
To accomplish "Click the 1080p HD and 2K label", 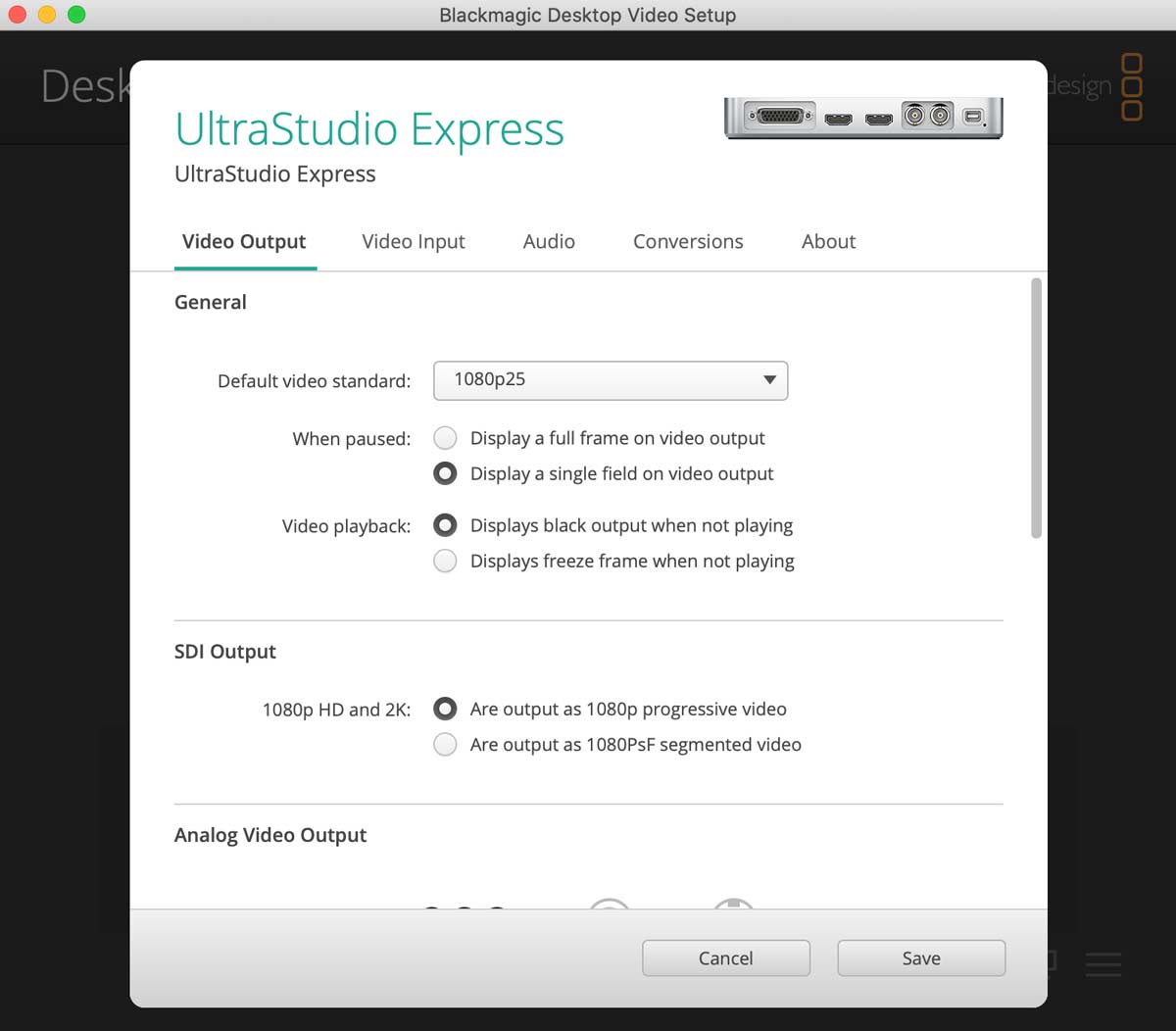I will (336, 710).
